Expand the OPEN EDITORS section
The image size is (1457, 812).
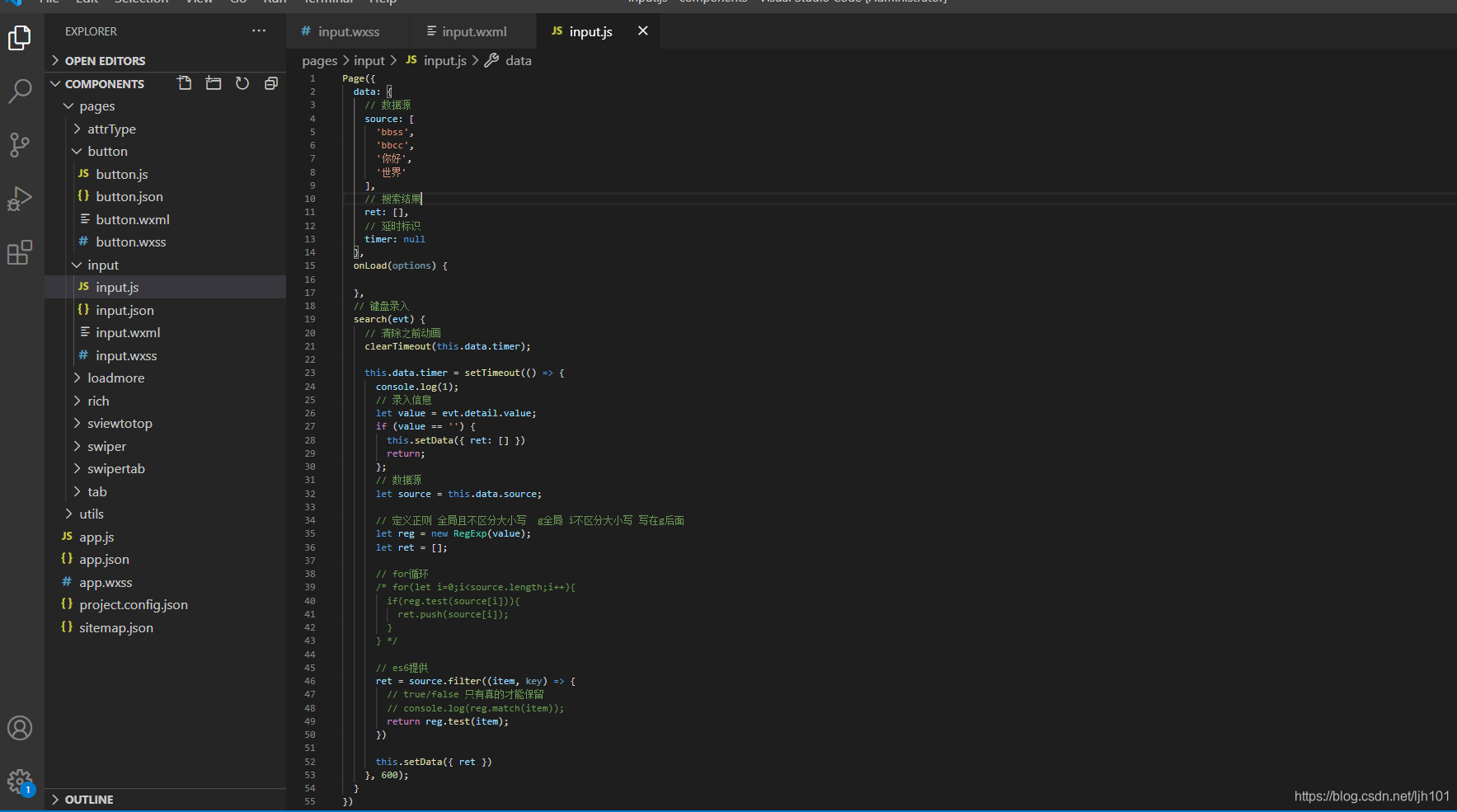[x=165, y=61]
